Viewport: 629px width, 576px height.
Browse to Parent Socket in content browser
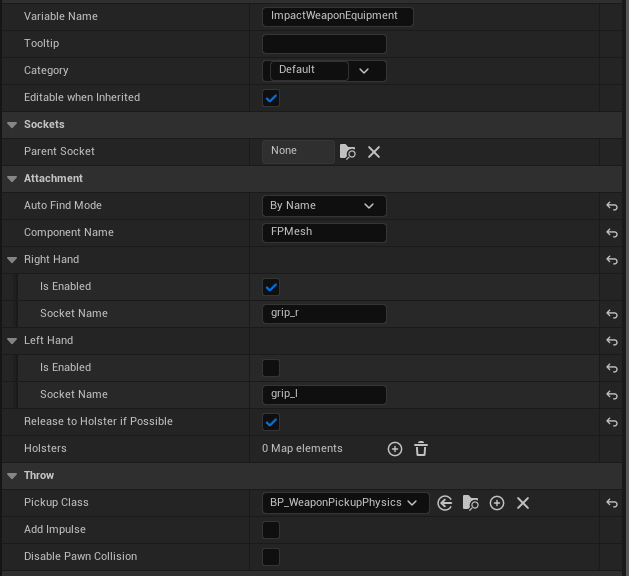[347, 152]
